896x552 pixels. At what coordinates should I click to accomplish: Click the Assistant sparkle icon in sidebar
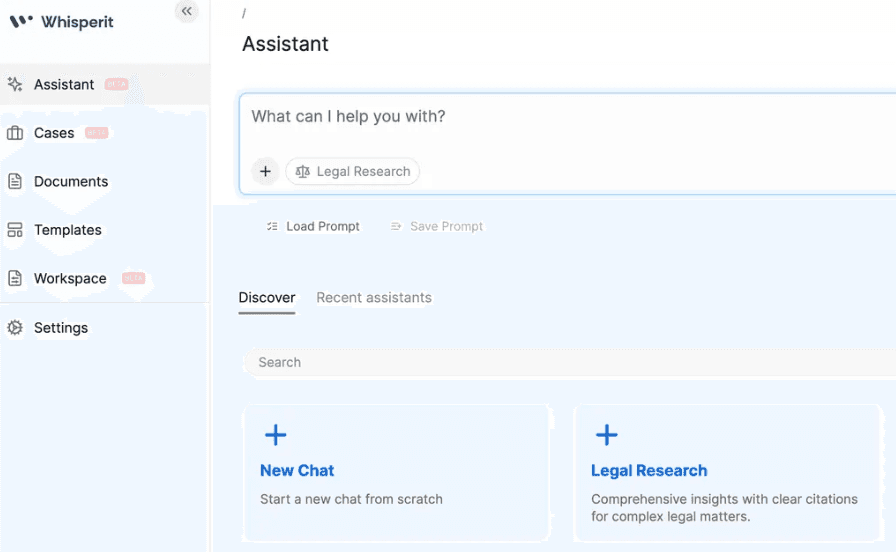coord(15,85)
